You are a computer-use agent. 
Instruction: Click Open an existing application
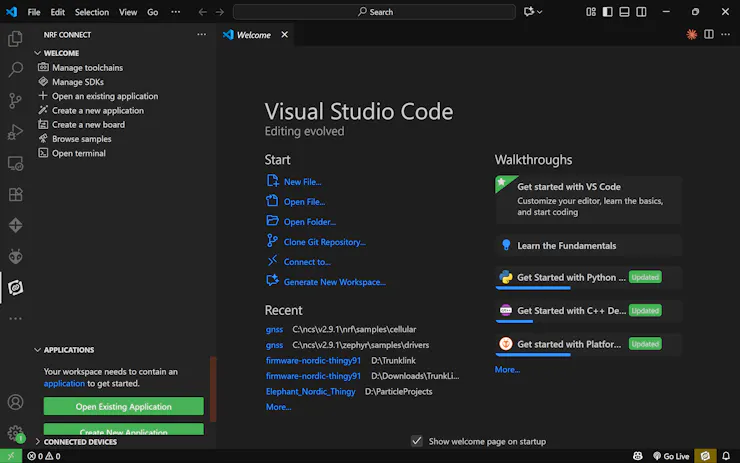(105, 96)
